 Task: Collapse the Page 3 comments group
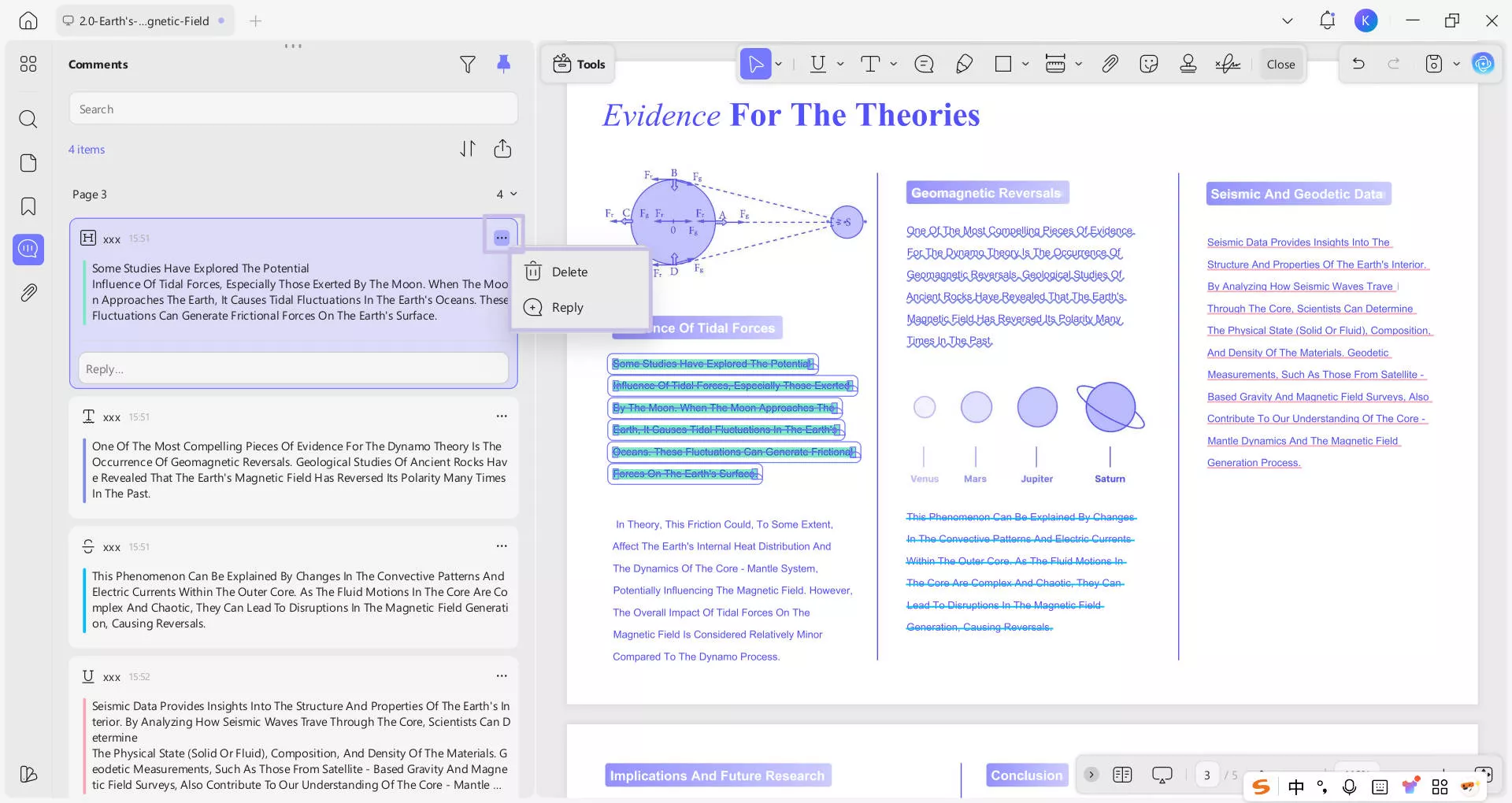pyautogui.click(x=513, y=194)
